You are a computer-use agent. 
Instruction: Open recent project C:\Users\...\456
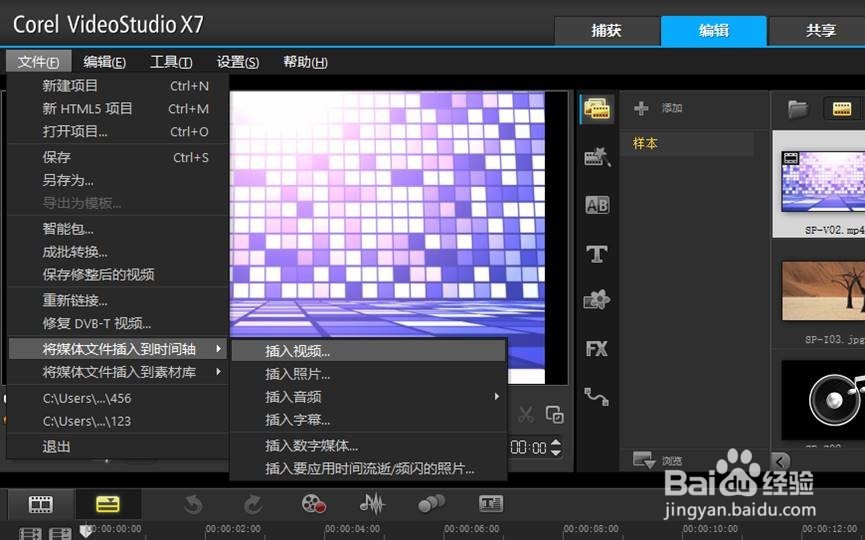click(118, 398)
